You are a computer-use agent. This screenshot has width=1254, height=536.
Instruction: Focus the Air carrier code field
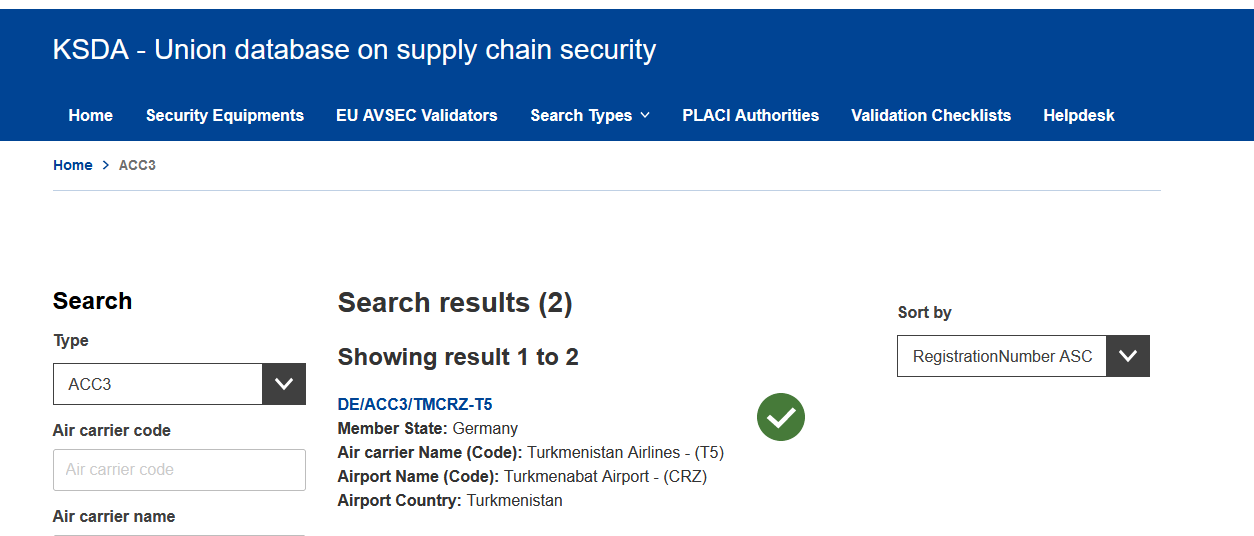click(179, 470)
